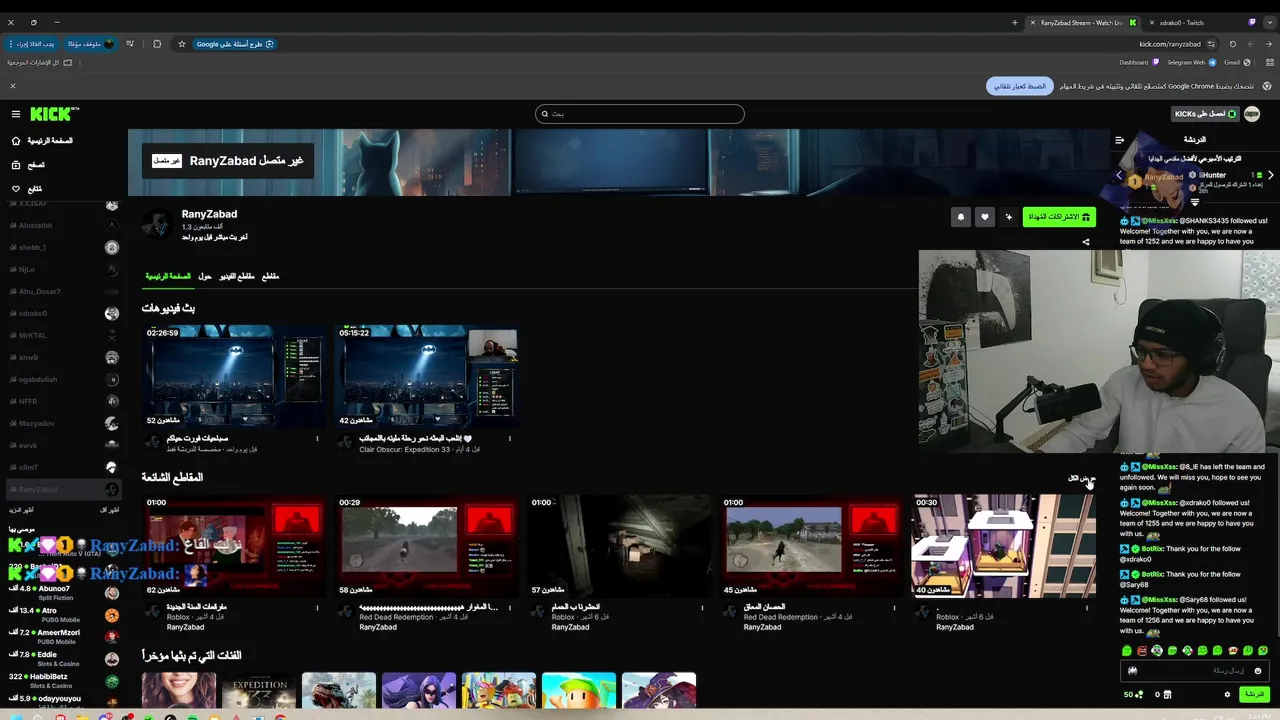The image size is (1280, 720).
Task: Open xdrako0 channel in the sidebar
Action: coord(63,314)
